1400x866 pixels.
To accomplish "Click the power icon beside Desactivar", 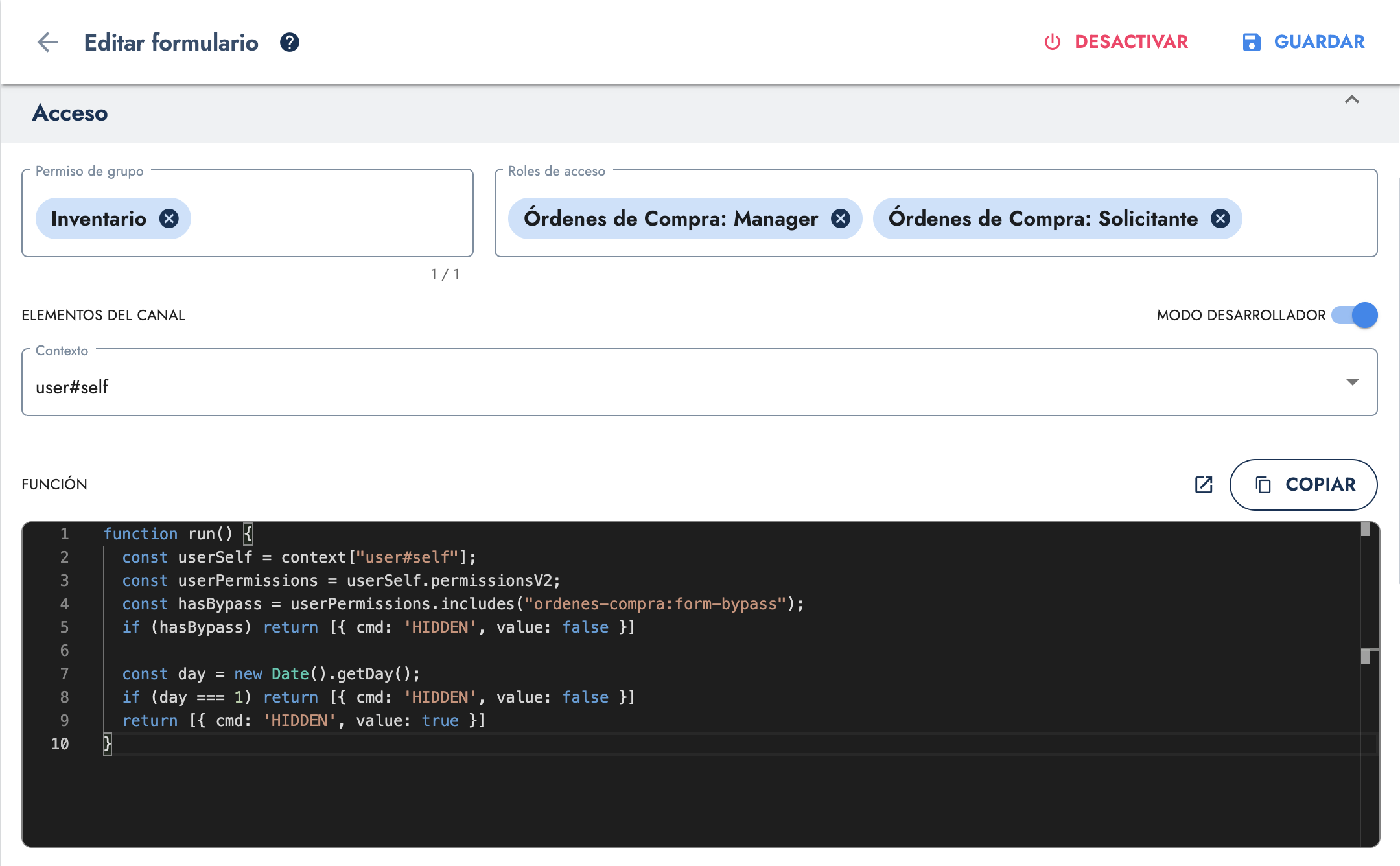I will pos(1052,42).
